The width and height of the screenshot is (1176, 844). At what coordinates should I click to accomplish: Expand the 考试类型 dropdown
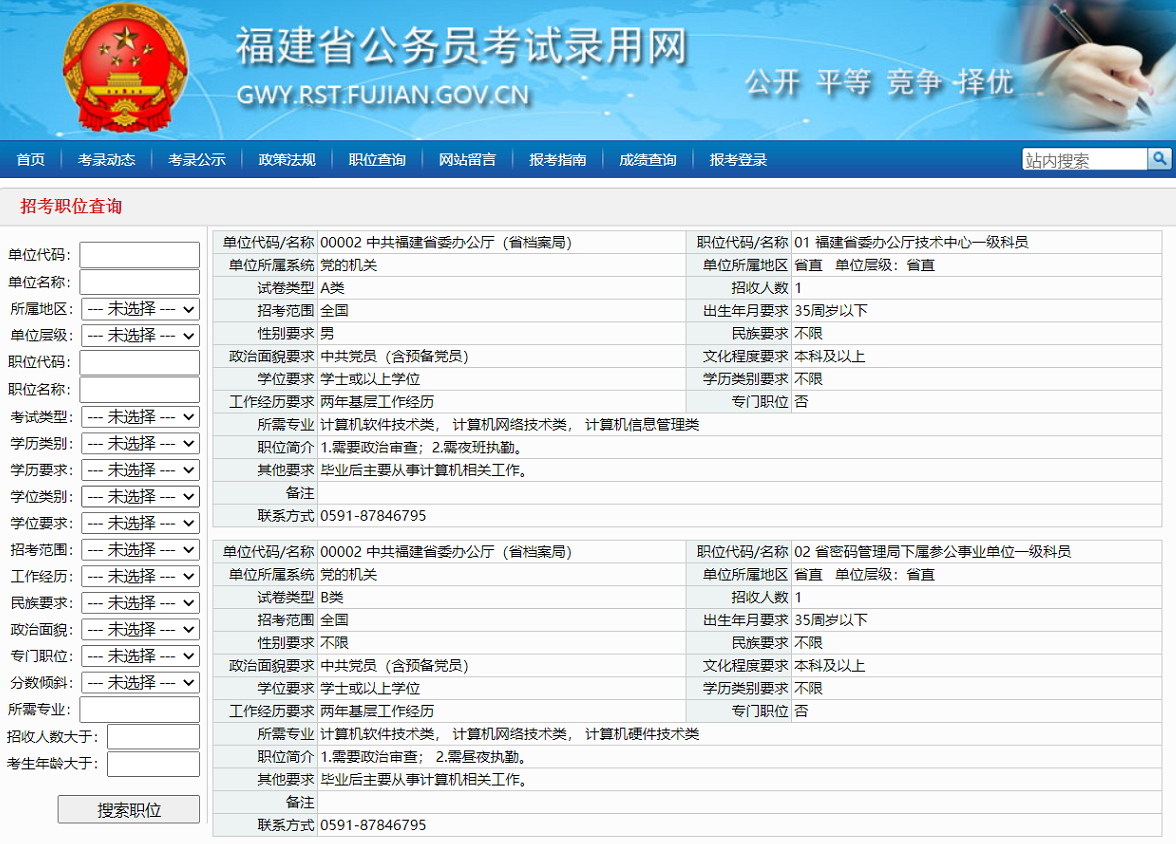[140, 416]
